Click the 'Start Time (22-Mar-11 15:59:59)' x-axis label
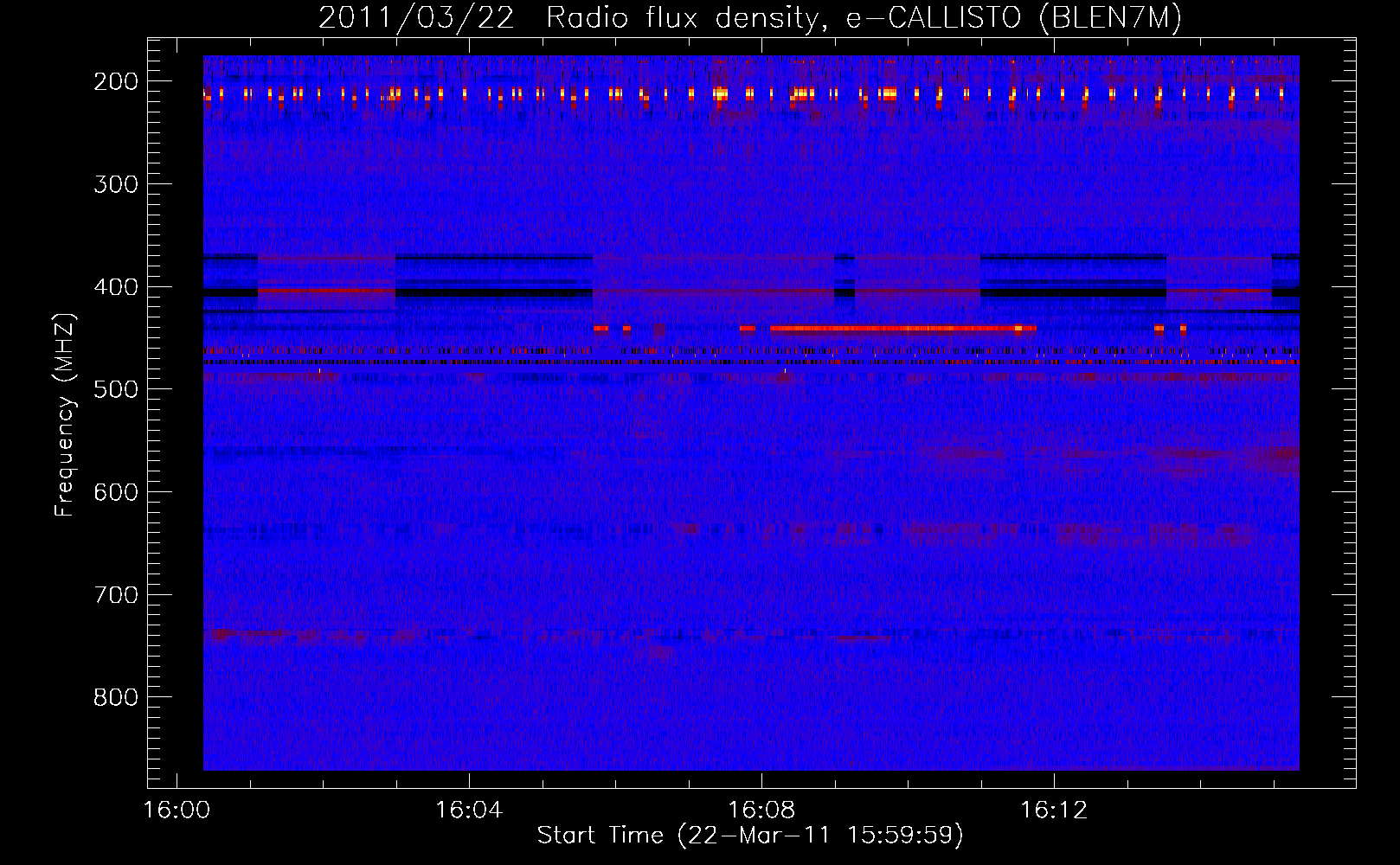Screen dimensions: 1400x865 pos(750,836)
